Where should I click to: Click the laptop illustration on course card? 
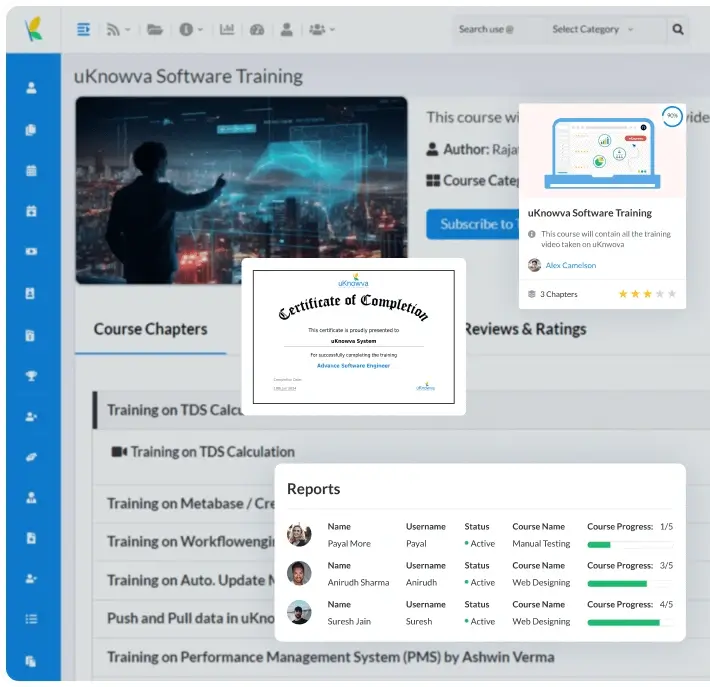pyautogui.click(x=602, y=154)
